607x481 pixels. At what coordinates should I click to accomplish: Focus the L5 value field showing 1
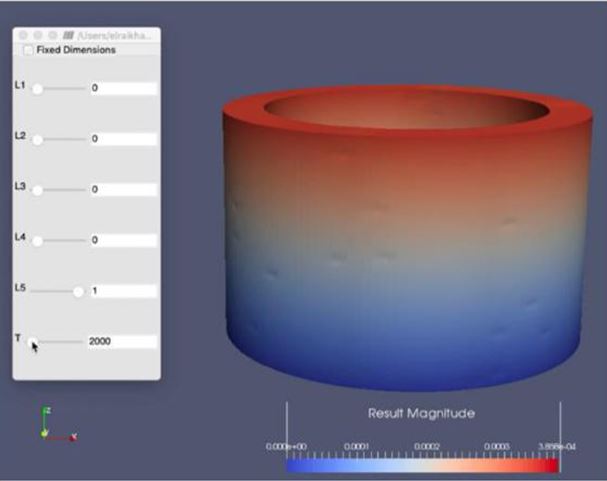pos(123,291)
